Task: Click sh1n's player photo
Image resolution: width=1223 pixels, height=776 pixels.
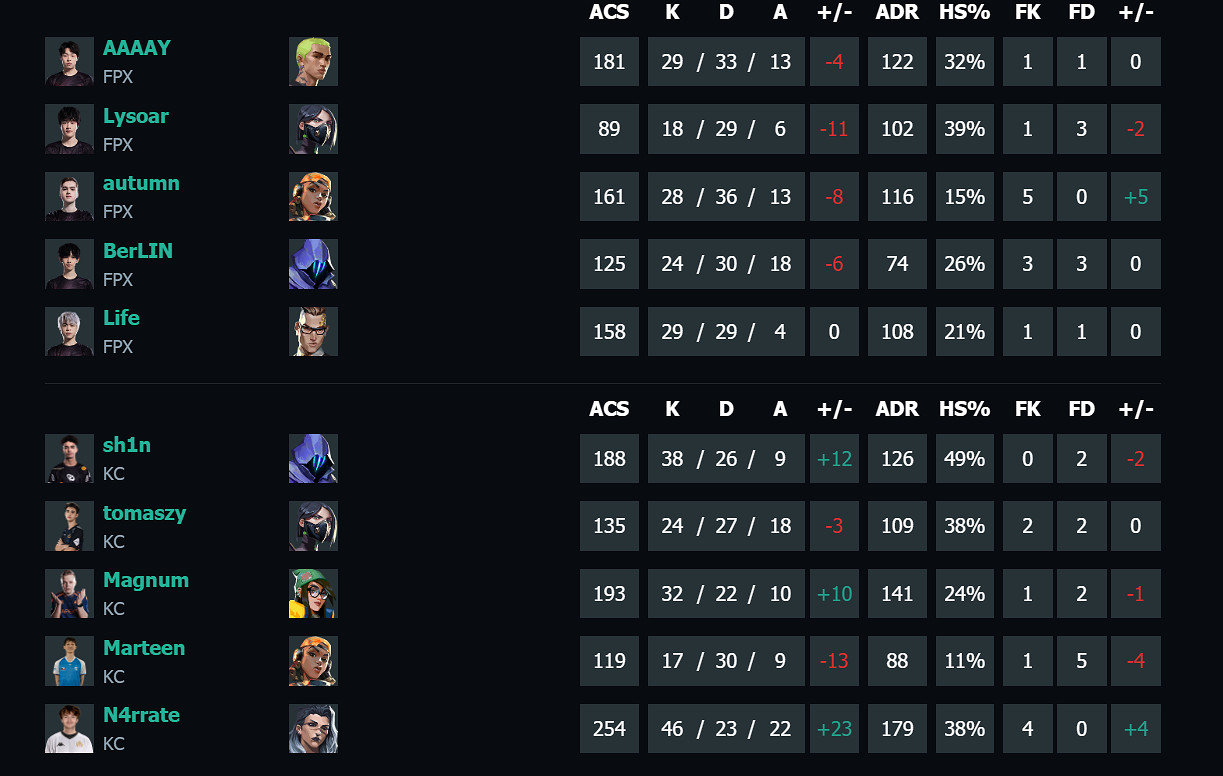Action: coord(69,459)
